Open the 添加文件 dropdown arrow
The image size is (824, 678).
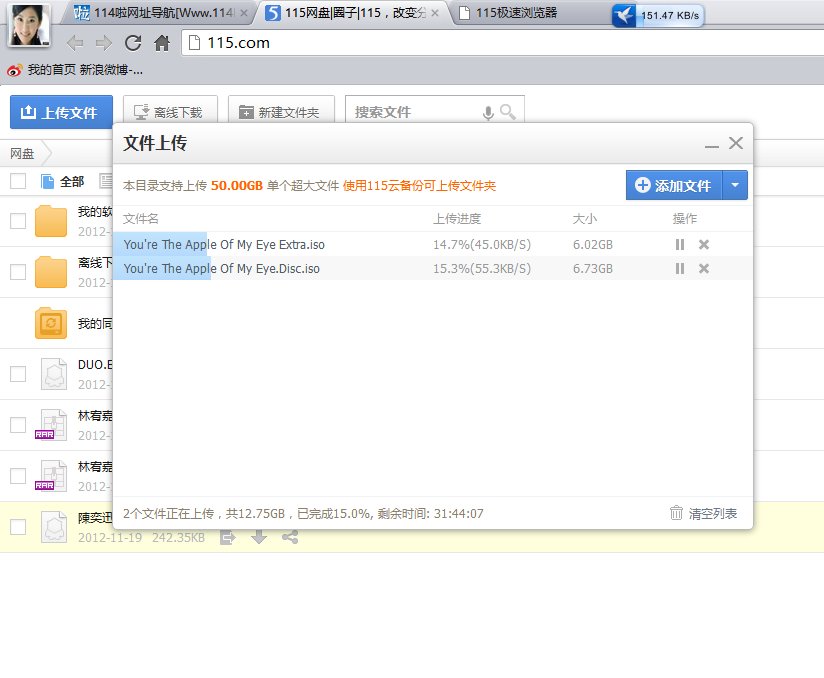pyautogui.click(x=736, y=184)
